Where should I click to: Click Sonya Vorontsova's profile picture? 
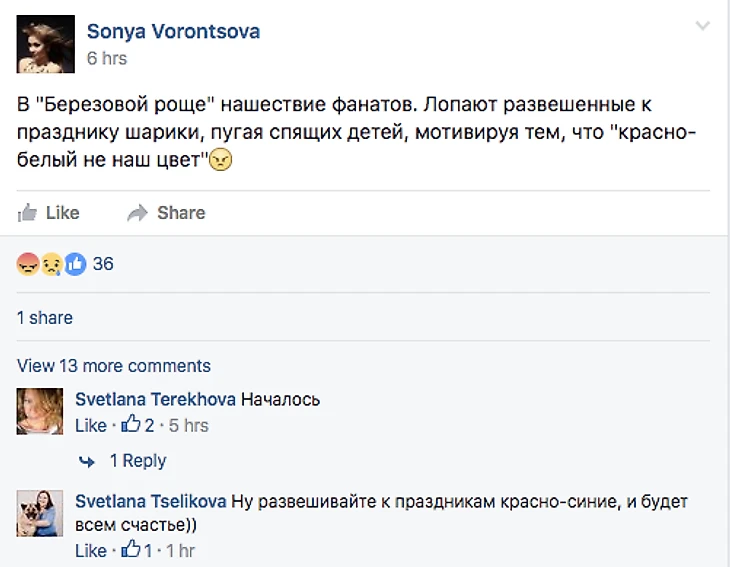[x=46, y=44]
